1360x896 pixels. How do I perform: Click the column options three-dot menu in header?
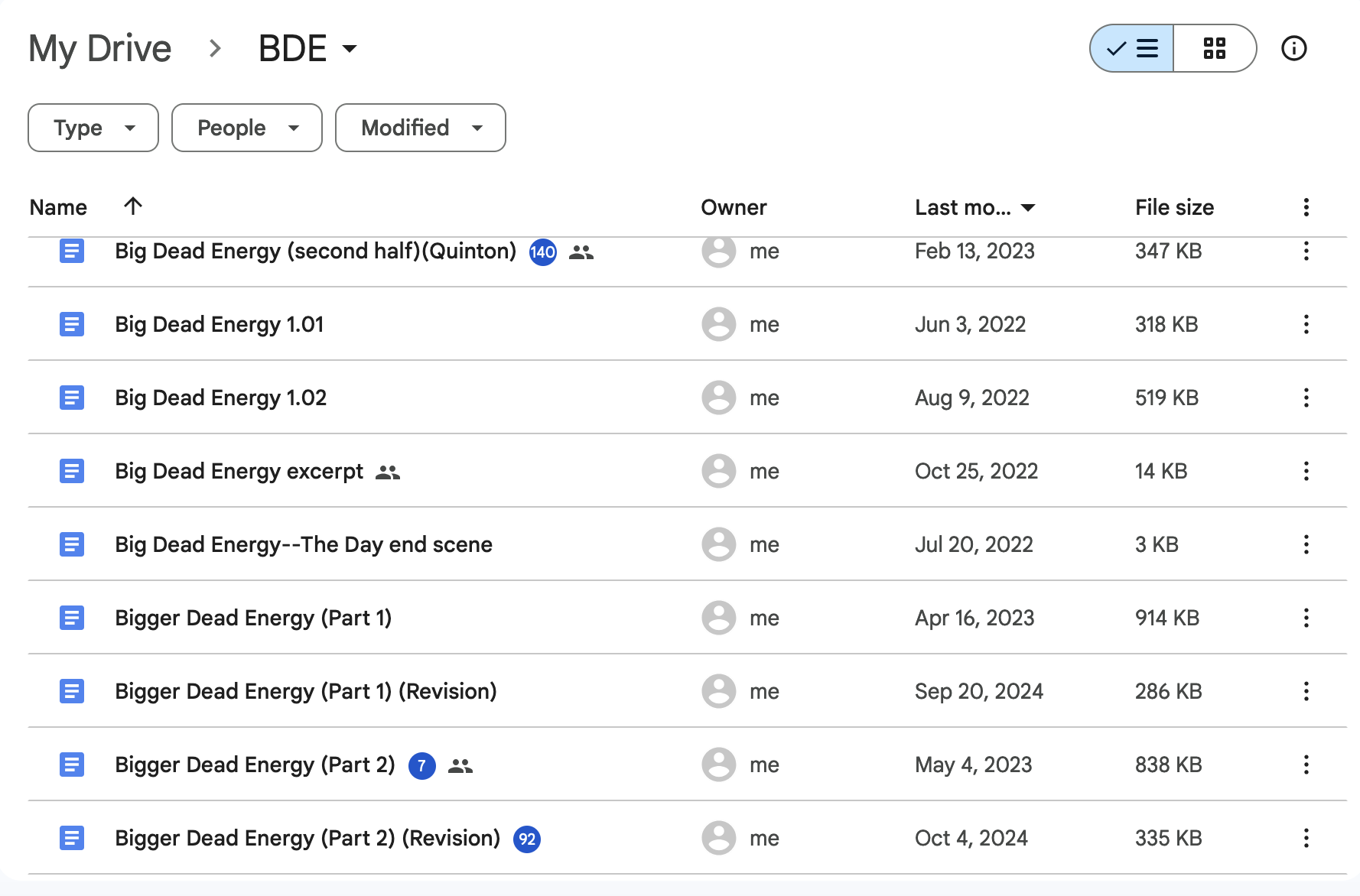pyautogui.click(x=1306, y=207)
